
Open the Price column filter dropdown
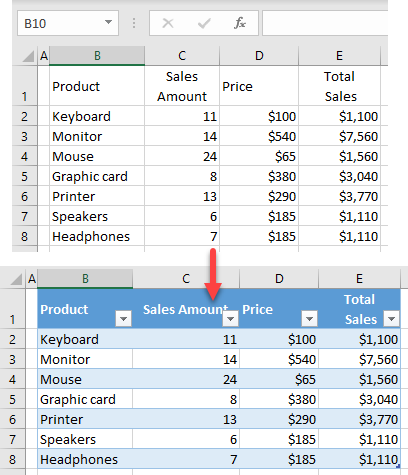click(x=309, y=319)
